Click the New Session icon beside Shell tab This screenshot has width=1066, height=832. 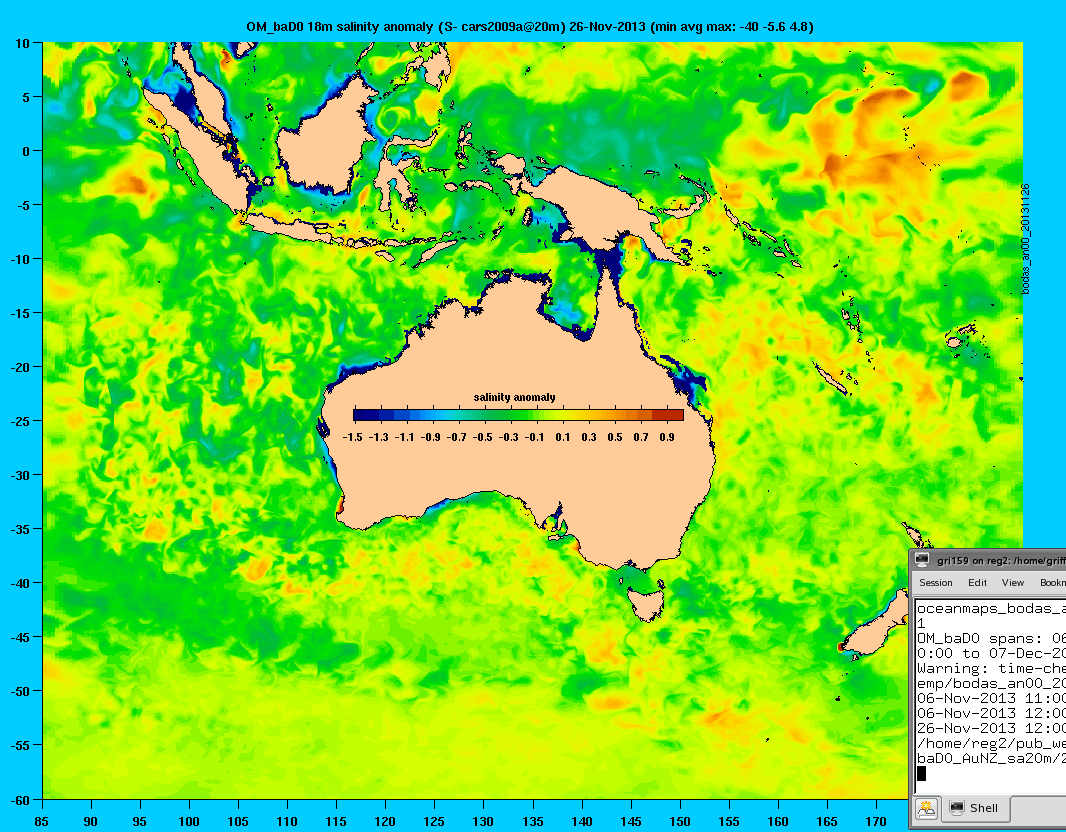[x=926, y=808]
